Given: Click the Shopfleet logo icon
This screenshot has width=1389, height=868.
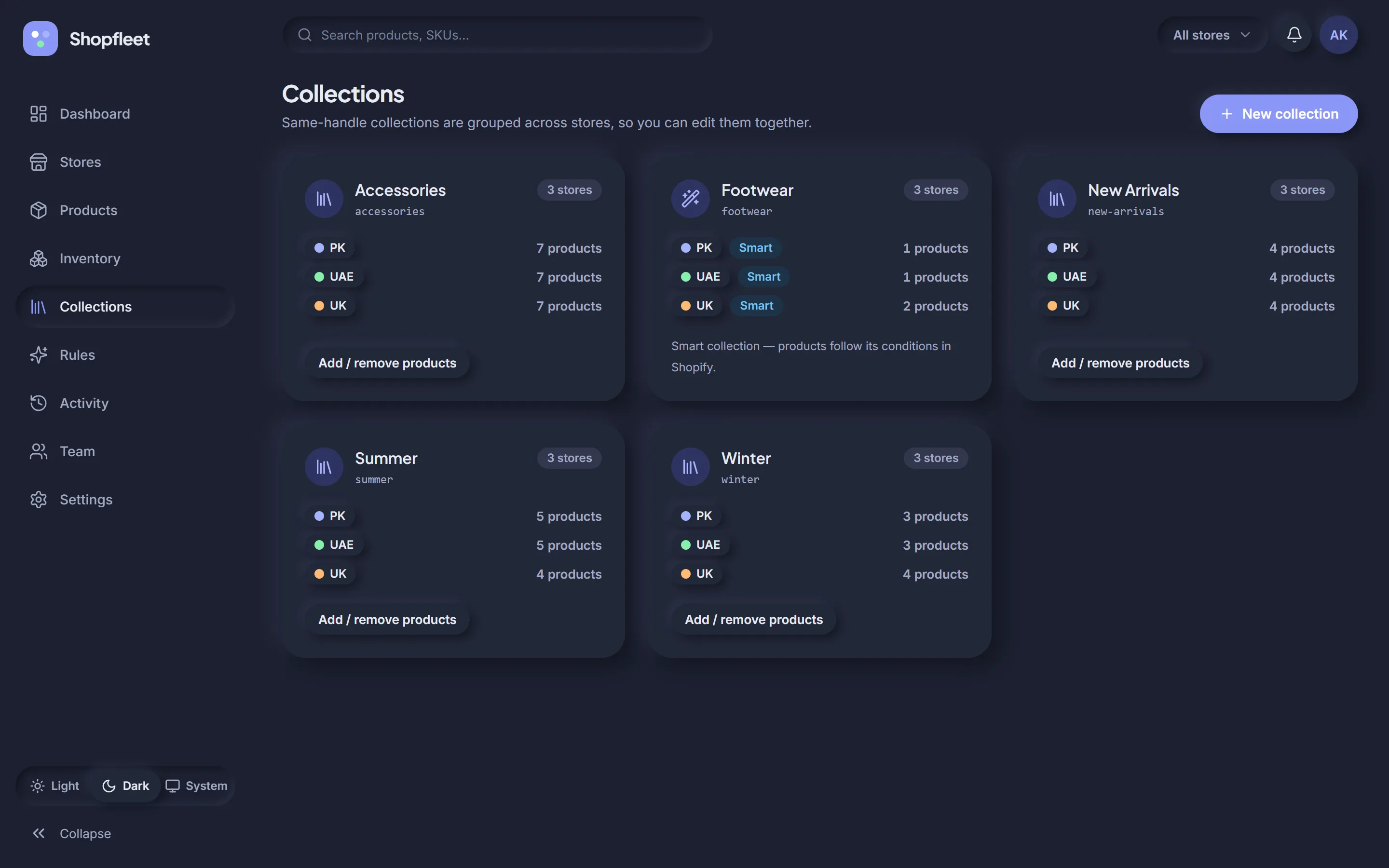Looking at the screenshot, I should [x=40, y=39].
